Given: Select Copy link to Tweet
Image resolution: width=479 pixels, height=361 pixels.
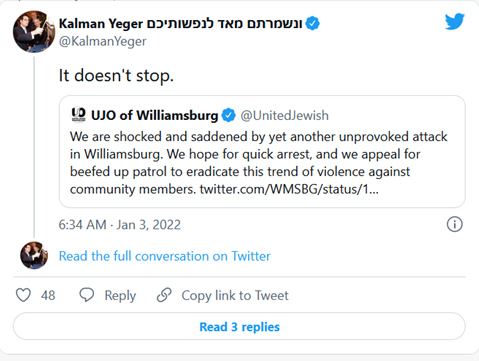Looking at the screenshot, I should (235, 295).
